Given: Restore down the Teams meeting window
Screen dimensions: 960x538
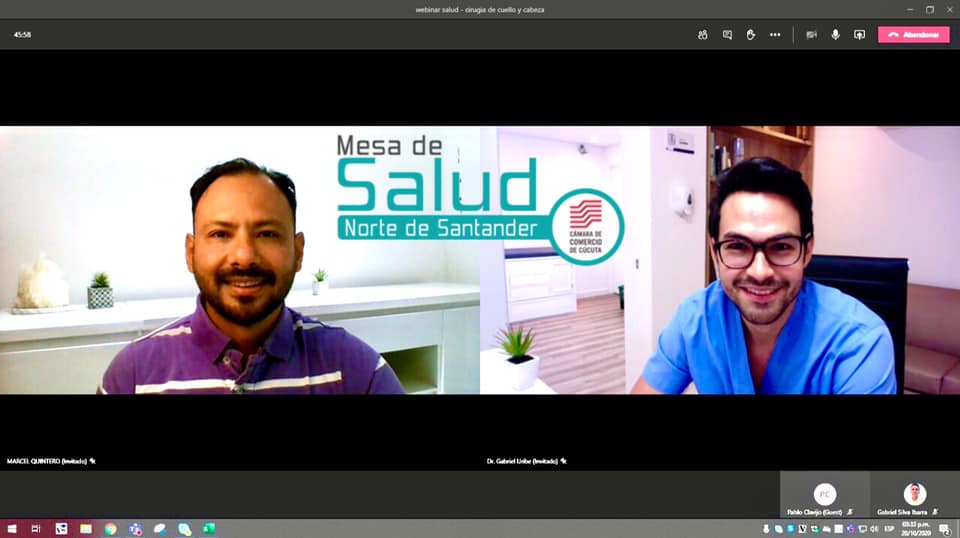Looking at the screenshot, I should 930,9.
